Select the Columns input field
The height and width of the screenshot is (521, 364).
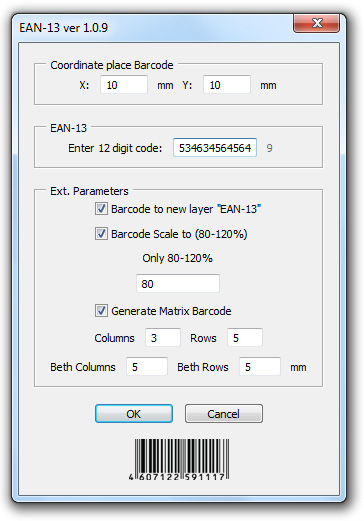click(x=163, y=338)
